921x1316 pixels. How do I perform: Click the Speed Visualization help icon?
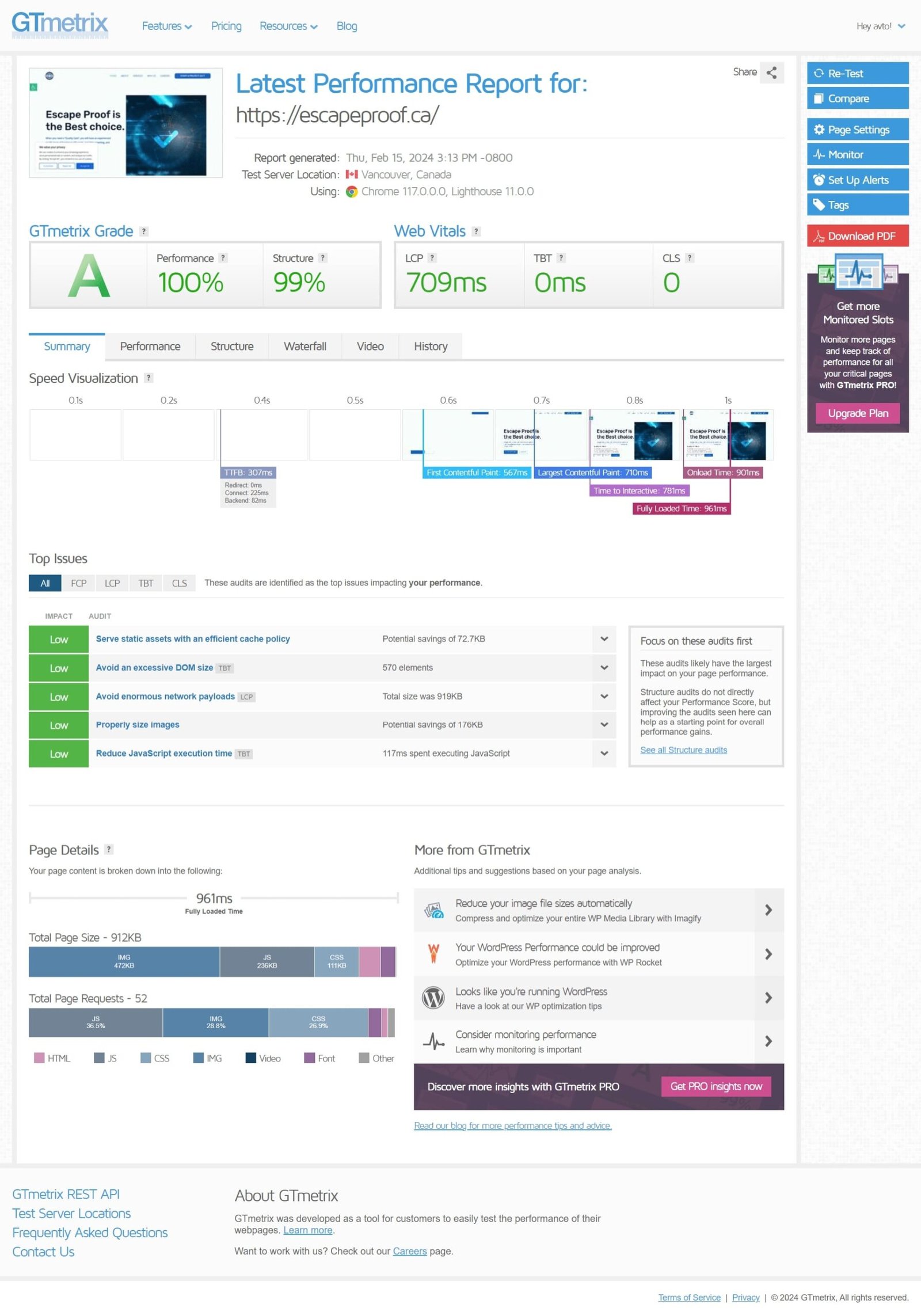(149, 378)
